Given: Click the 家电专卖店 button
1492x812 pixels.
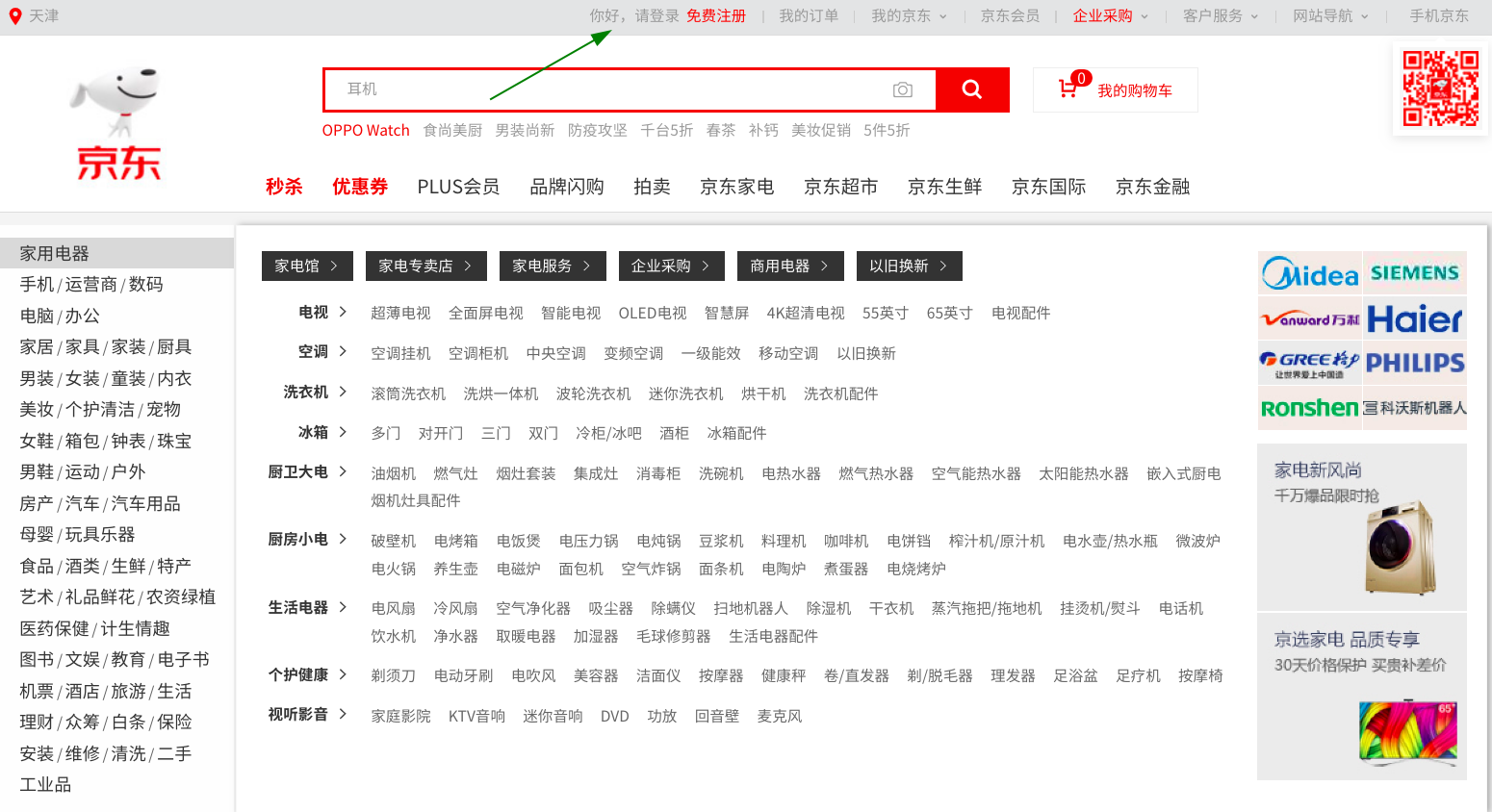Looking at the screenshot, I should [x=425, y=266].
